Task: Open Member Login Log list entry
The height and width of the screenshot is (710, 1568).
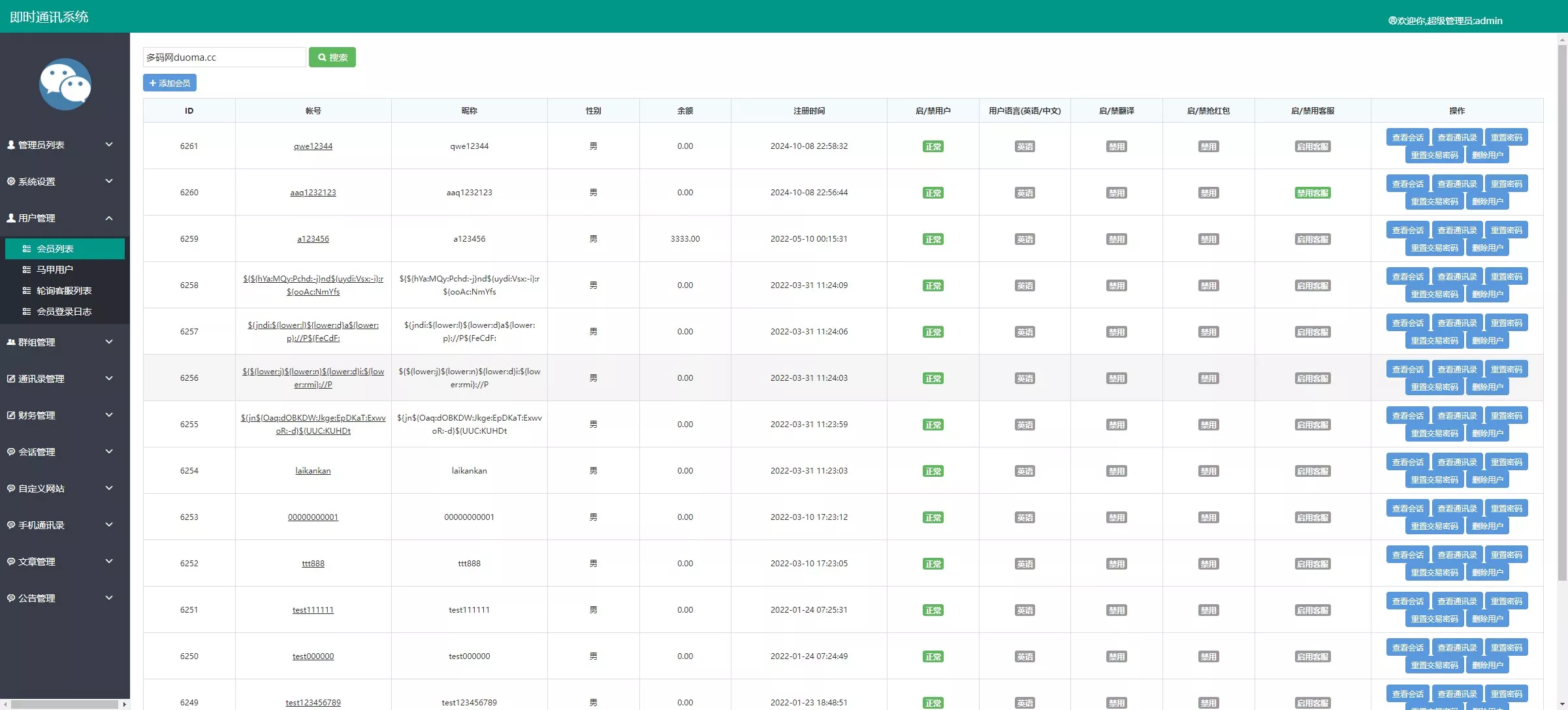Action: click(x=63, y=312)
